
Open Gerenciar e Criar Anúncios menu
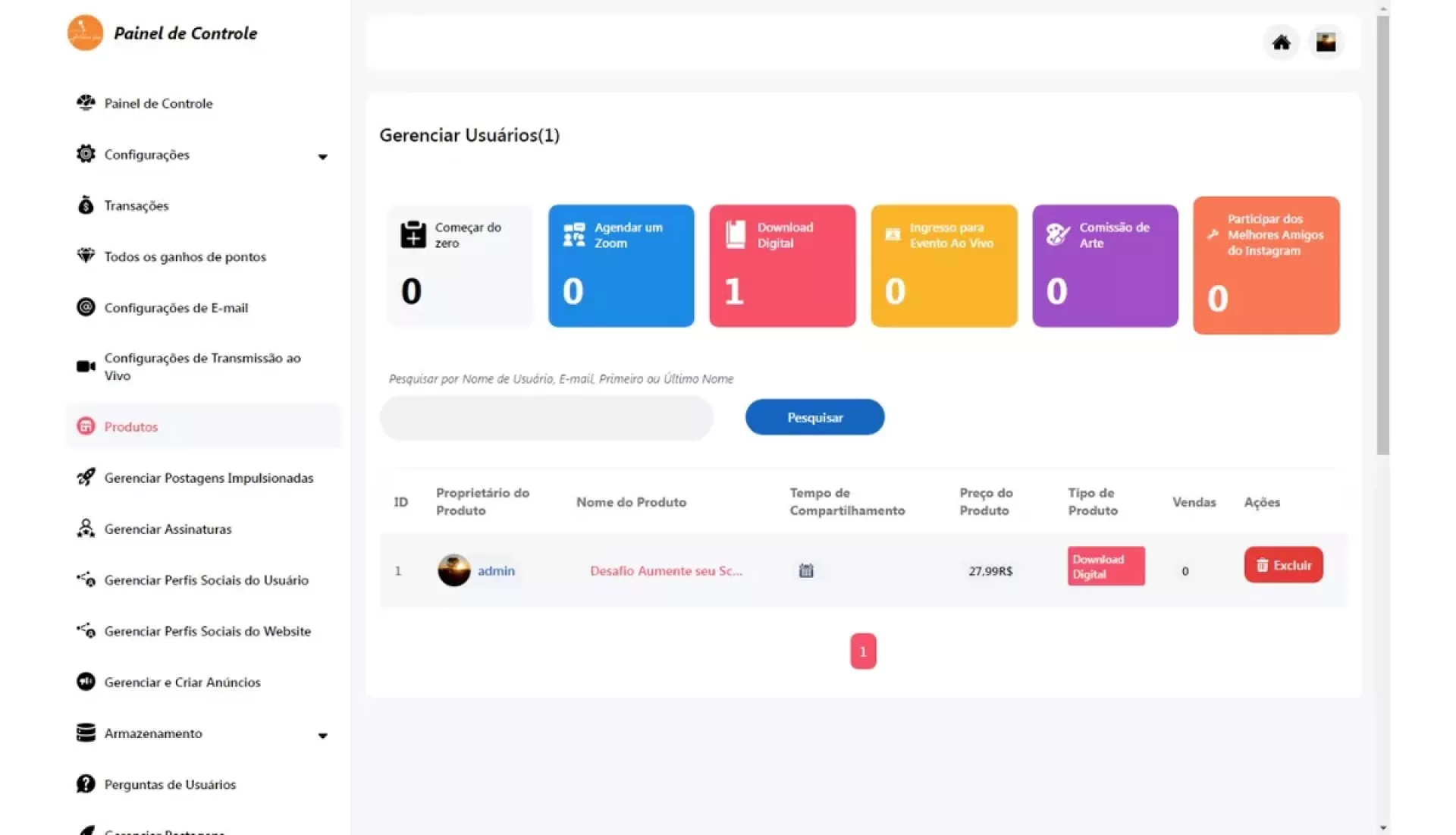[182, 682]
